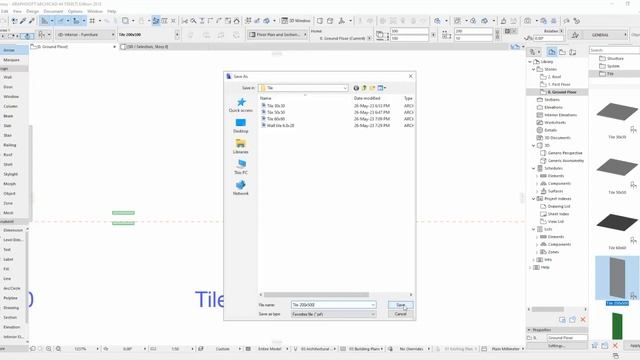Viewport: 640px width, 360px height.
Task: Switch to the '0. Ground Floor' tab
Action: 73,47
